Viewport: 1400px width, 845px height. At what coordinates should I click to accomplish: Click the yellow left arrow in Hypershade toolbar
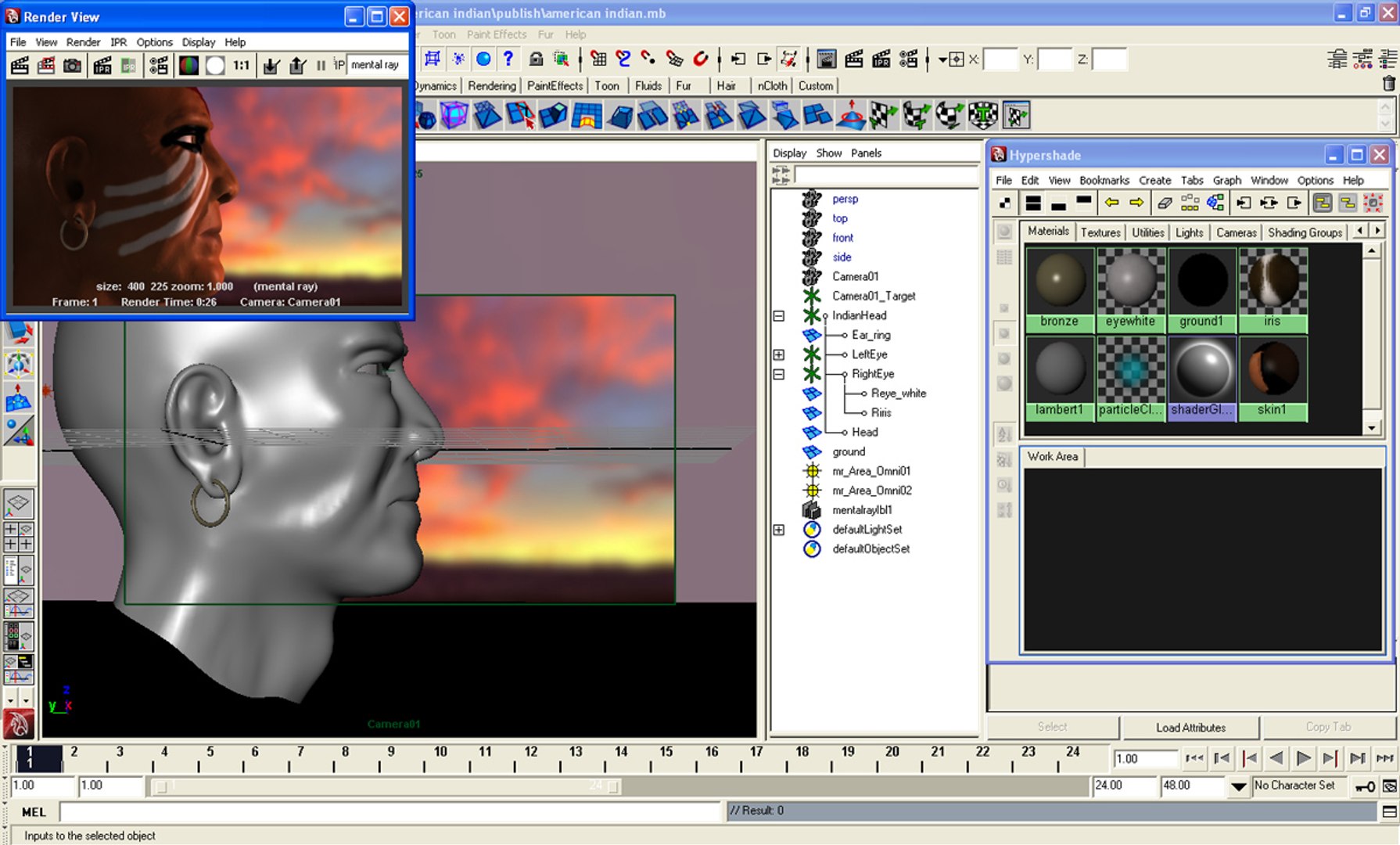pyautogui.click(x=1111, y=203)
